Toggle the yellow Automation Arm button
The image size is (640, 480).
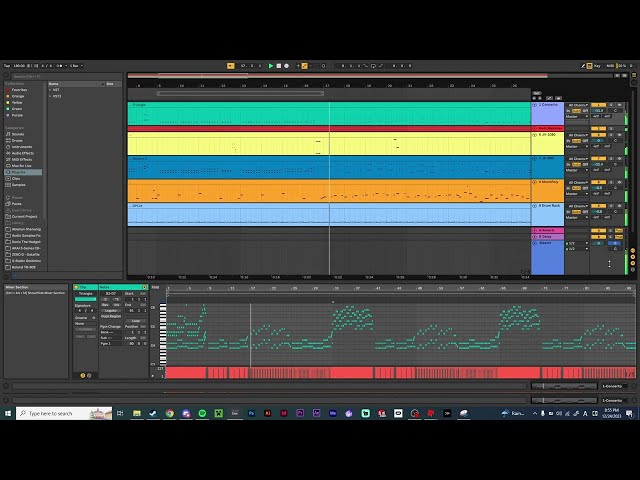click(304, 66)
